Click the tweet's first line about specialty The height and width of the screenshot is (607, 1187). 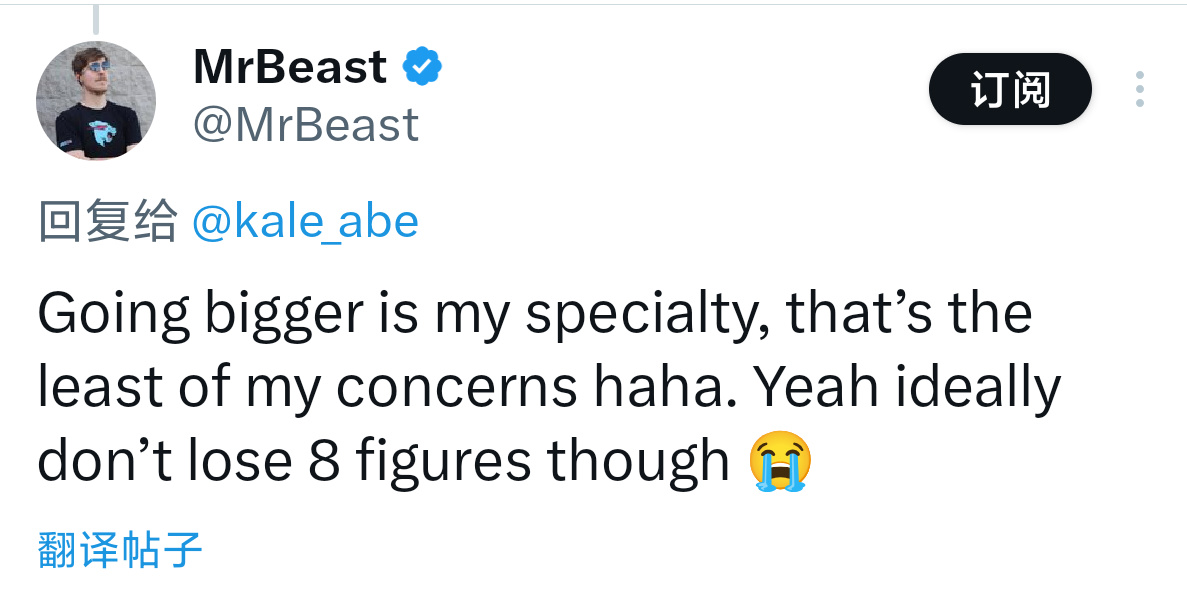point(534,314)
